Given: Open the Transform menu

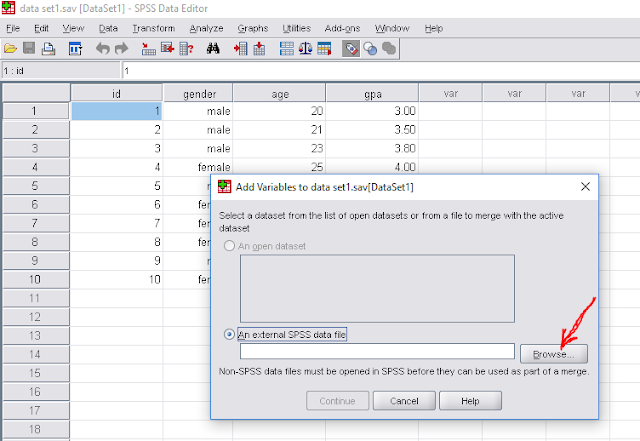Looking at the screenshot, I should click(153, 28).
